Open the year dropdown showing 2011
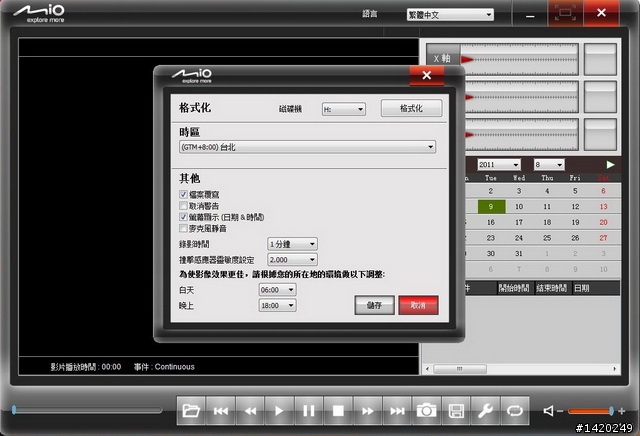This screenshot has height=436, width=640. tap(499, 165)
